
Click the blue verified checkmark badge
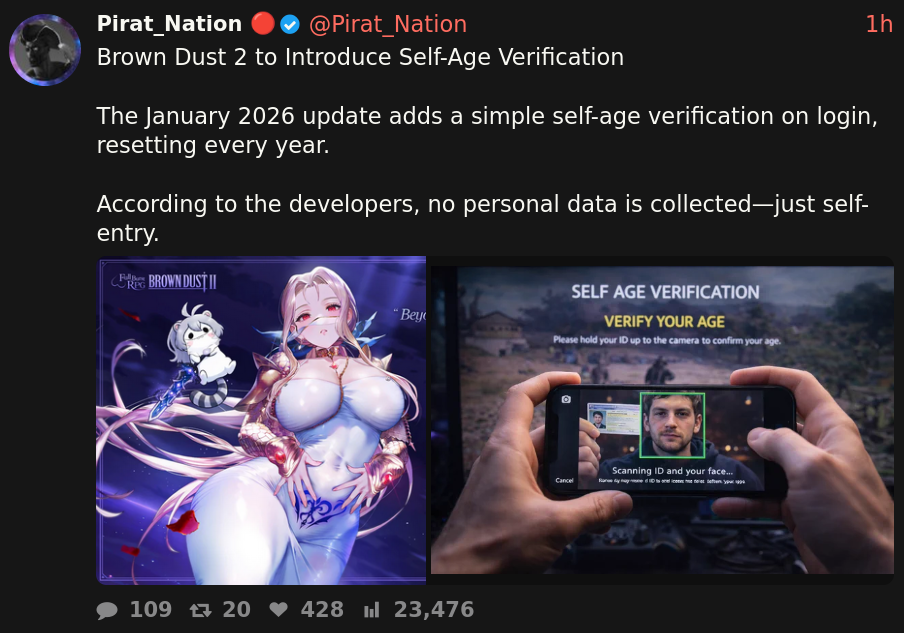[290, 24]
